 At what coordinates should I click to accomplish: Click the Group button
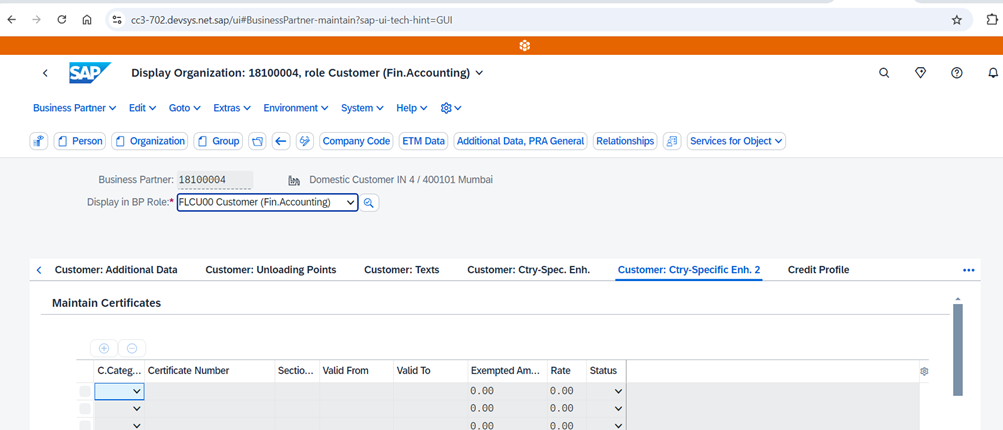[218, 141]
